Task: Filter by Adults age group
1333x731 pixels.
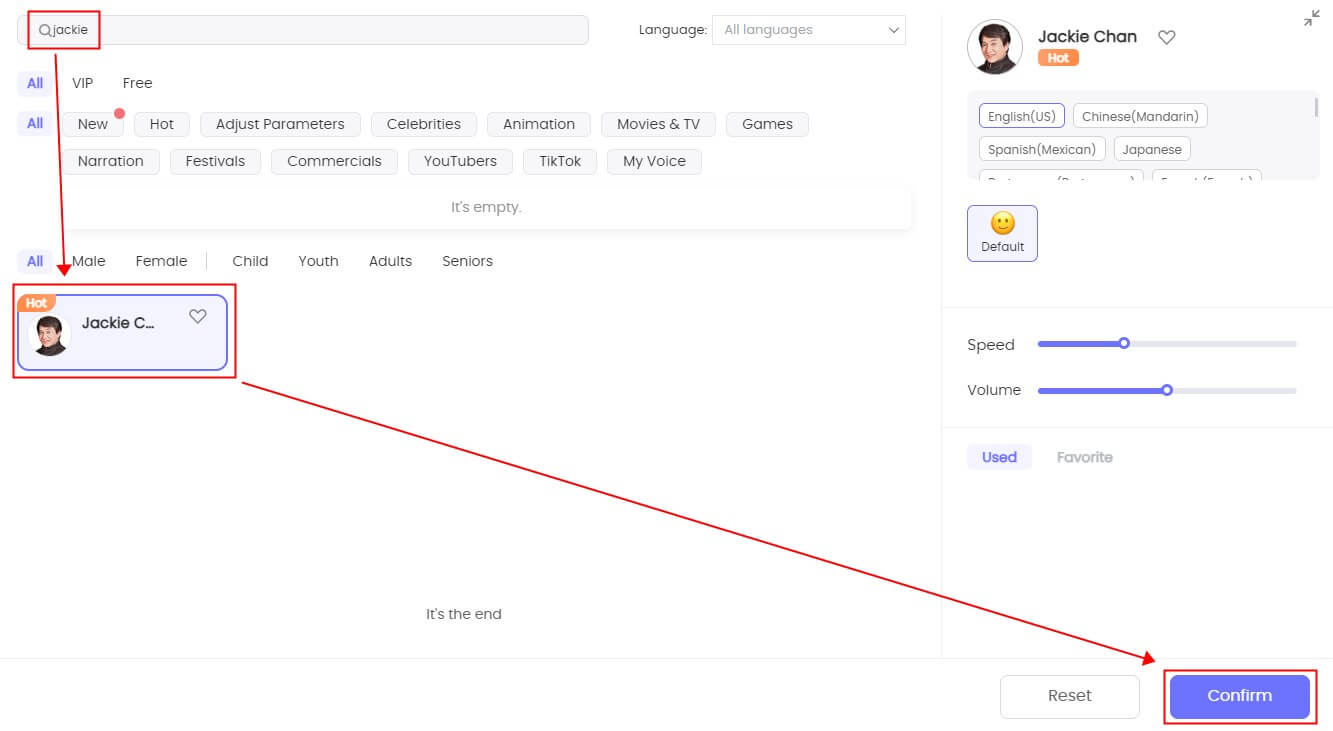Action: [x=390, y=261]
